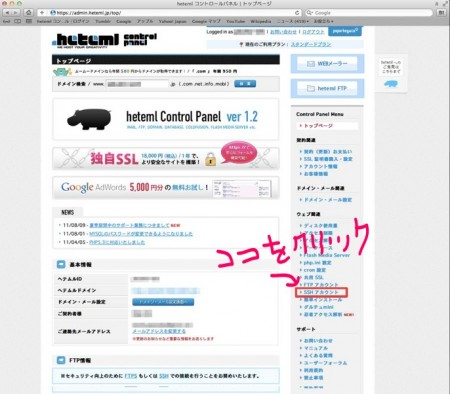Image resolution: width=450 pixels, height=394 pixels.
Task: Open the FTP アカウント menu link
Action: tap(320, 285)
